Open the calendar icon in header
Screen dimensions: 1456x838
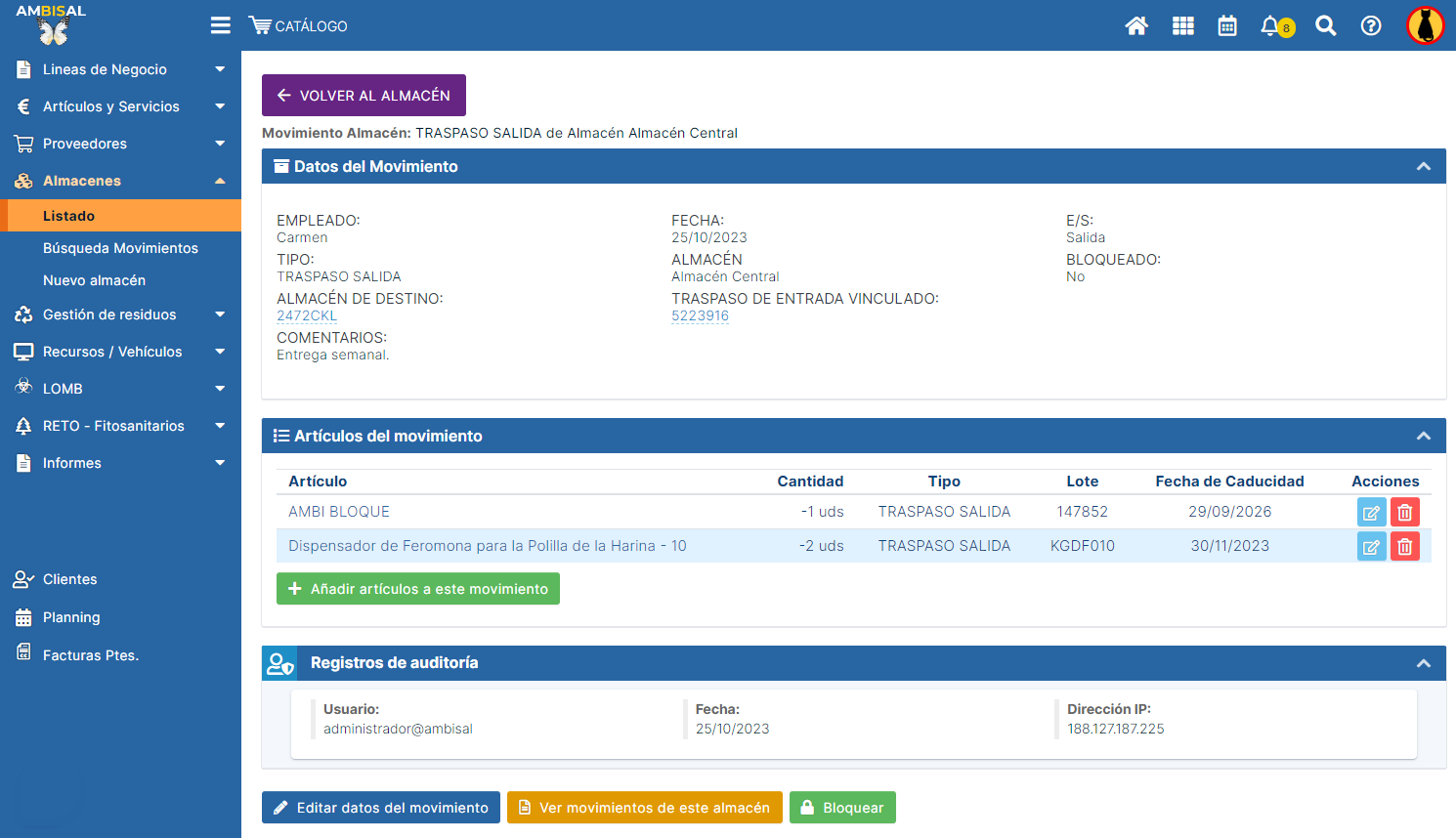[1227, 26]
